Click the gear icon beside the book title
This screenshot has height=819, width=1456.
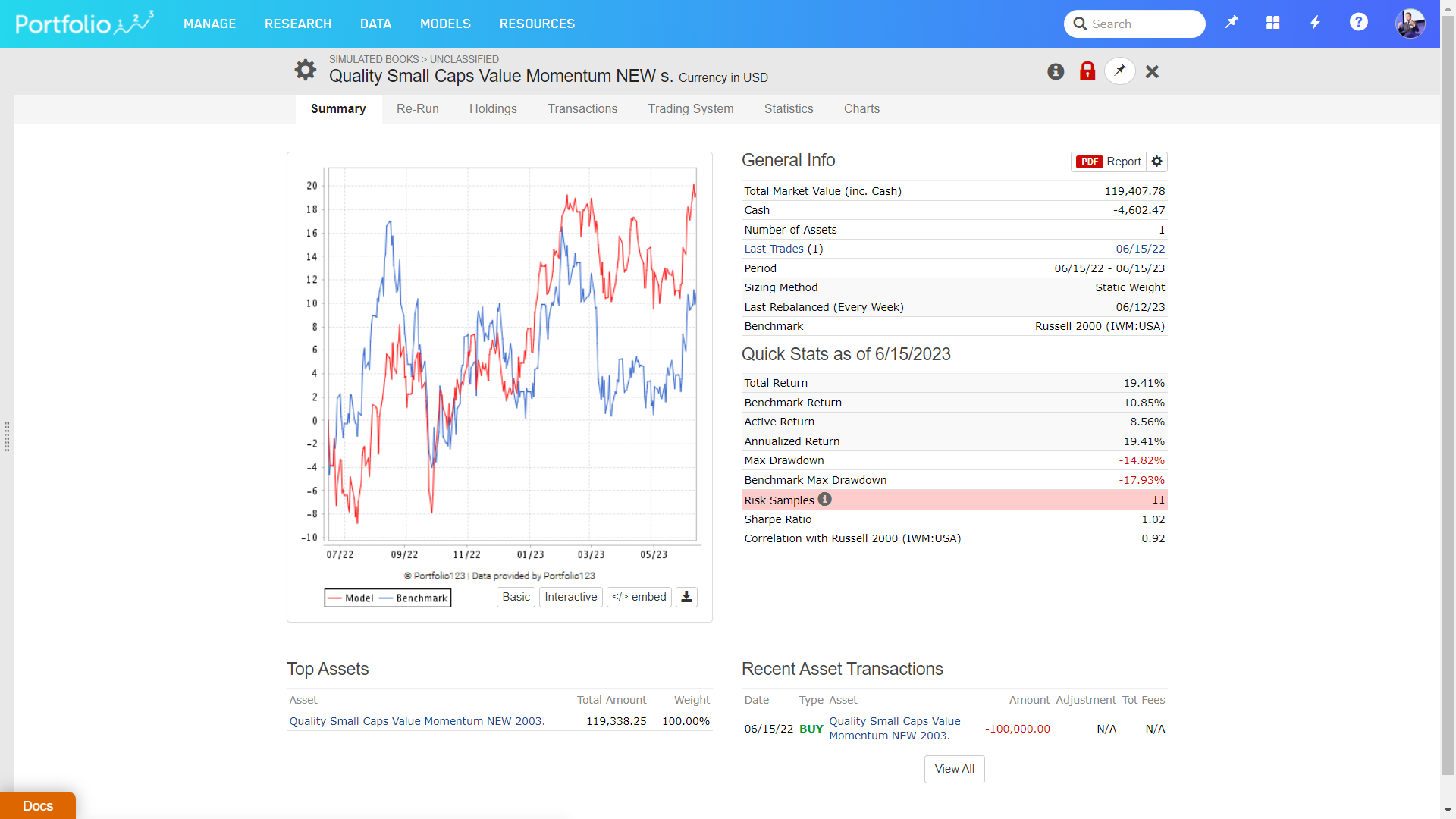point(305,70)
